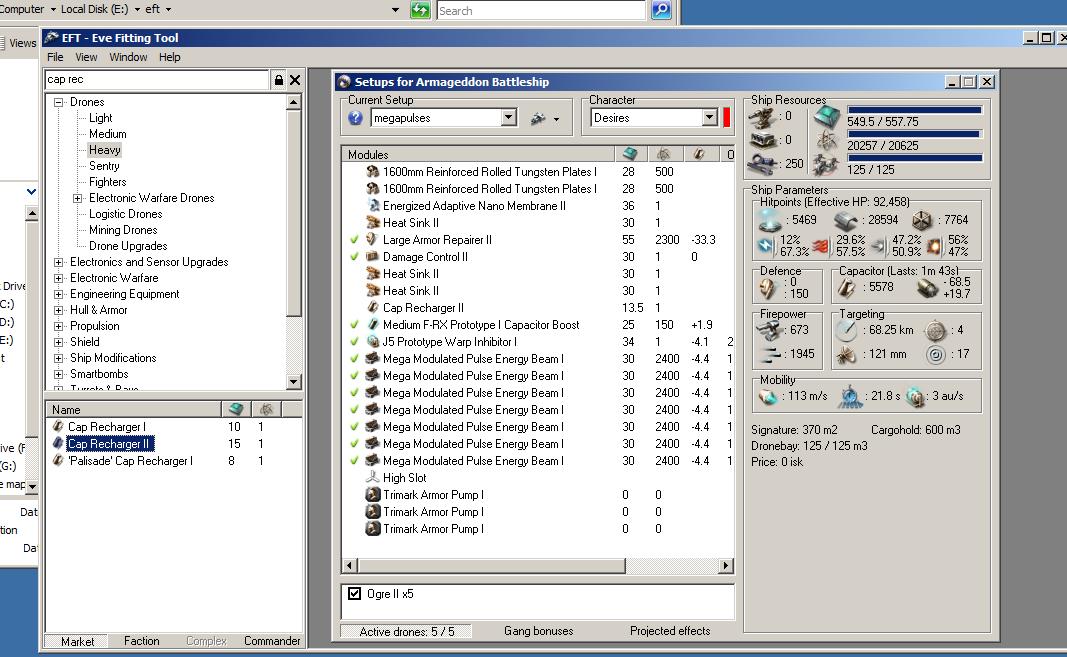Switch to the Market tab
The image size is (1067, 657).
[x=78, y=641]
